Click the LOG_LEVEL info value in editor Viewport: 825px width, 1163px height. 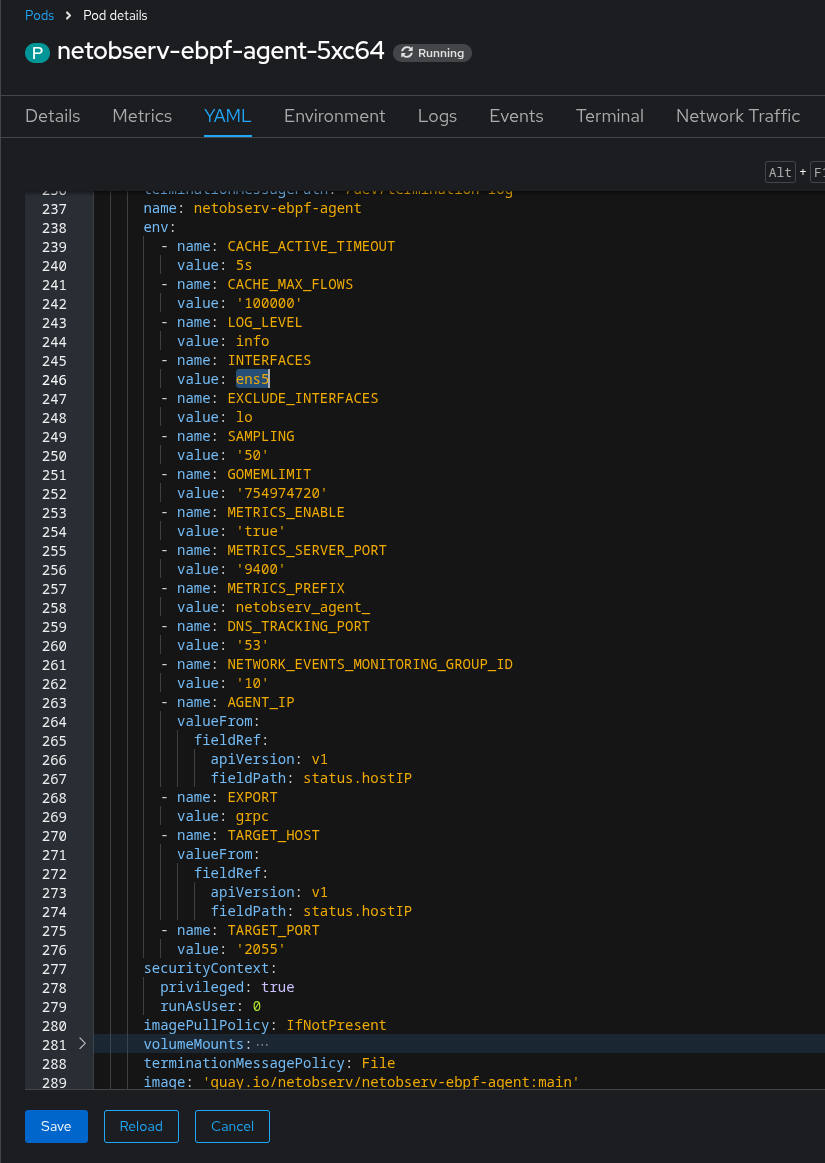click(x=252, y=341)
